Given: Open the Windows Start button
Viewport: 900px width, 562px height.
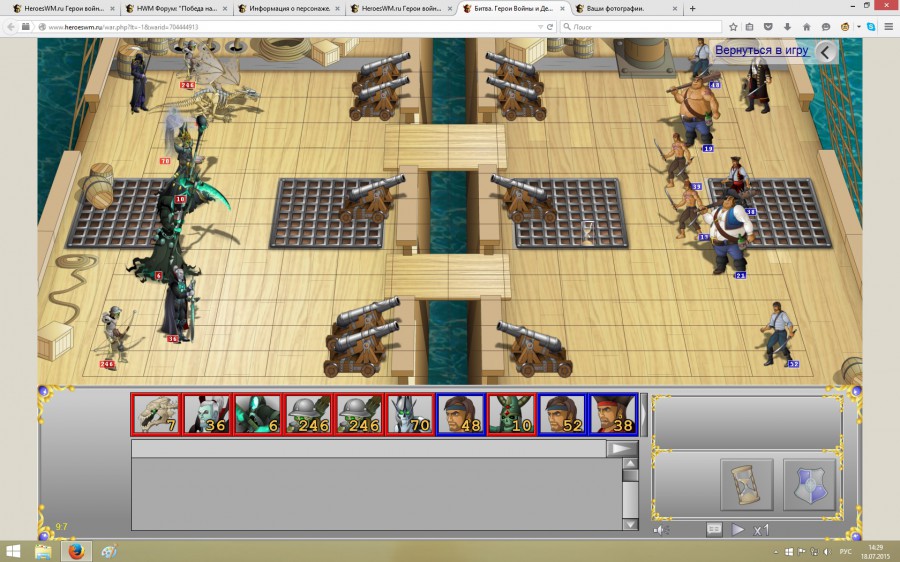Looking at the screenshot, I should 13,552.
